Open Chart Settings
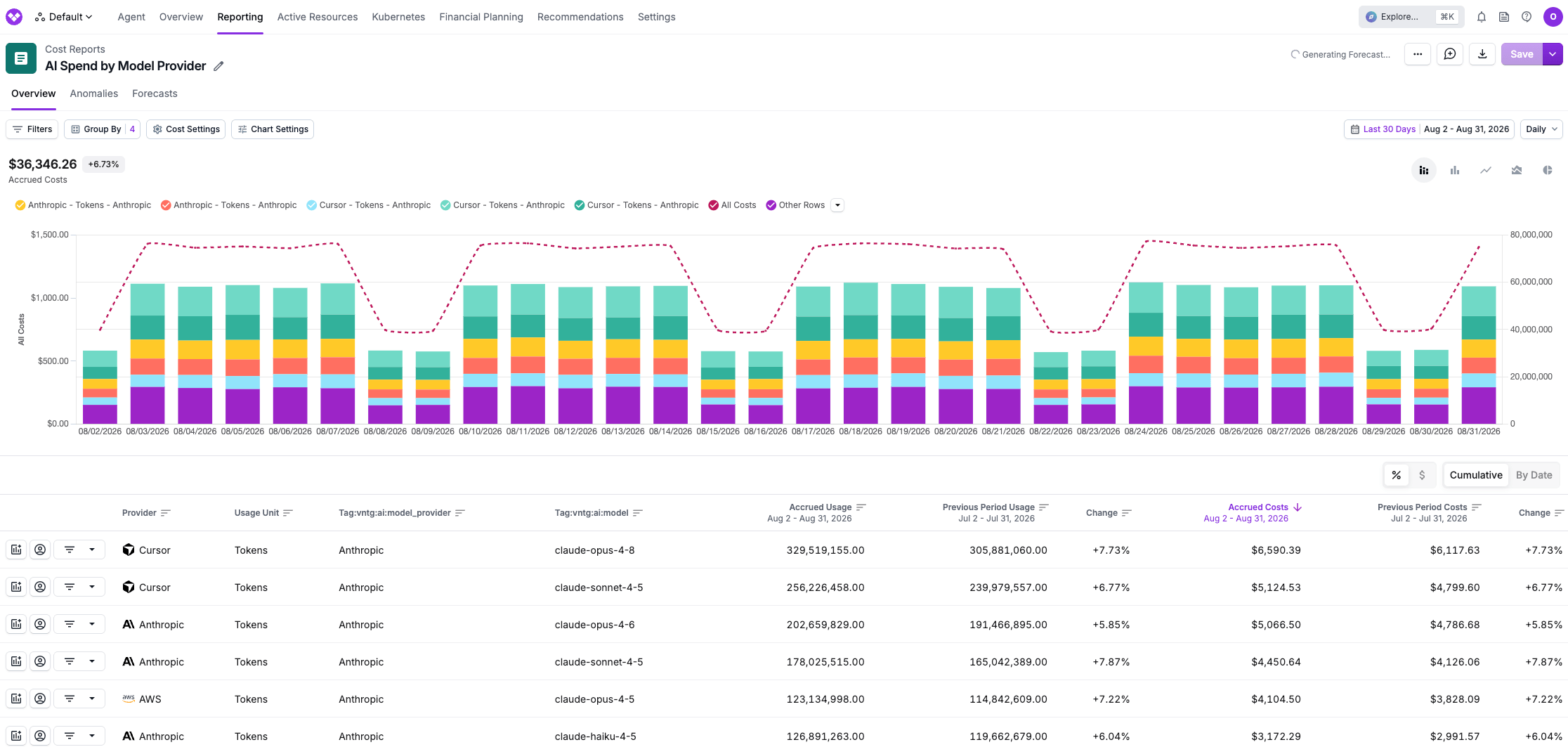The width and height of the screenshot is (1568, 747). (273, 129)
